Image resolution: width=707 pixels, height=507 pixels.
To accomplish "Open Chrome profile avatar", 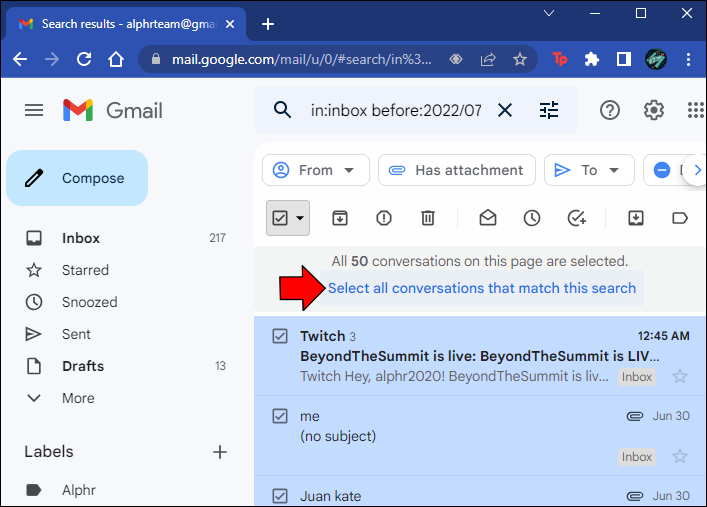I will 656,59.
